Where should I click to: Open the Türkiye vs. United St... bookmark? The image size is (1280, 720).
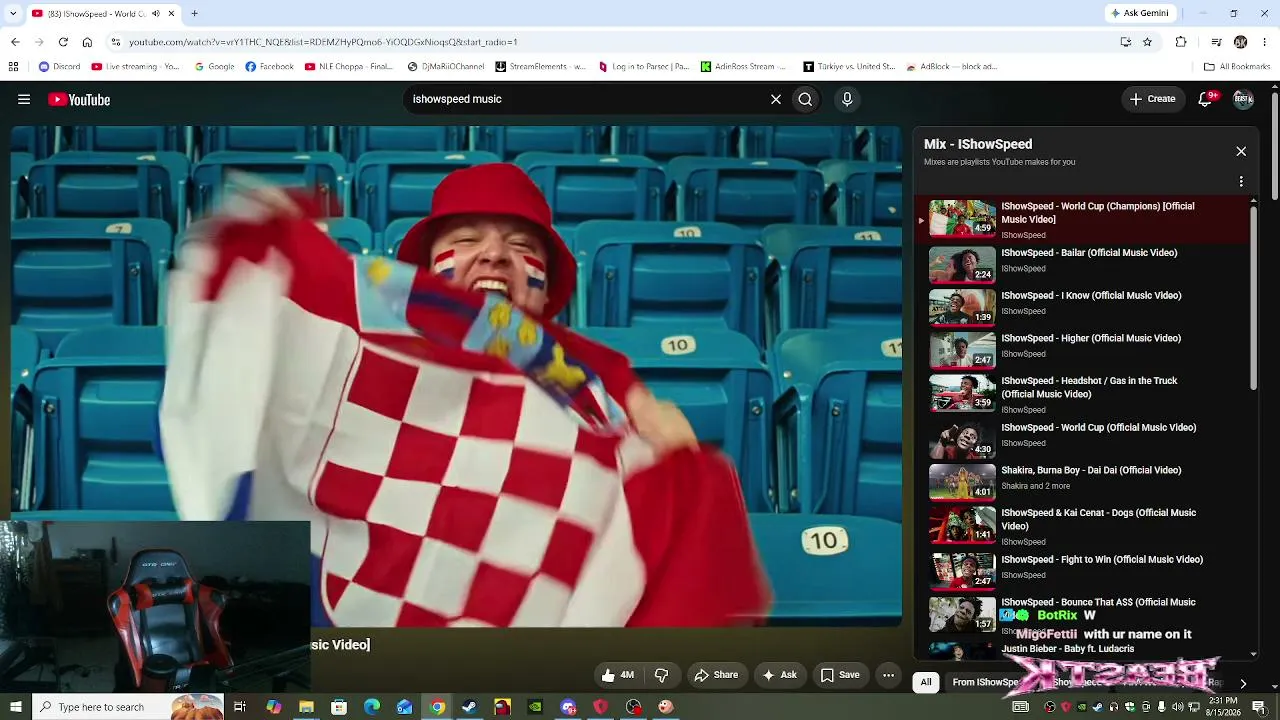click(x=850, y=67)
